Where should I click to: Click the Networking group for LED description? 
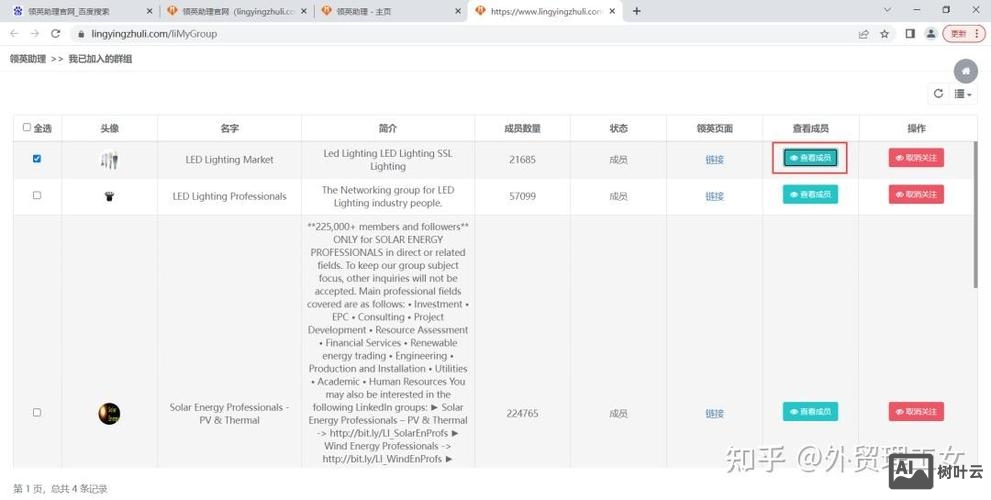pyautogui.click(x=387, y=197)
